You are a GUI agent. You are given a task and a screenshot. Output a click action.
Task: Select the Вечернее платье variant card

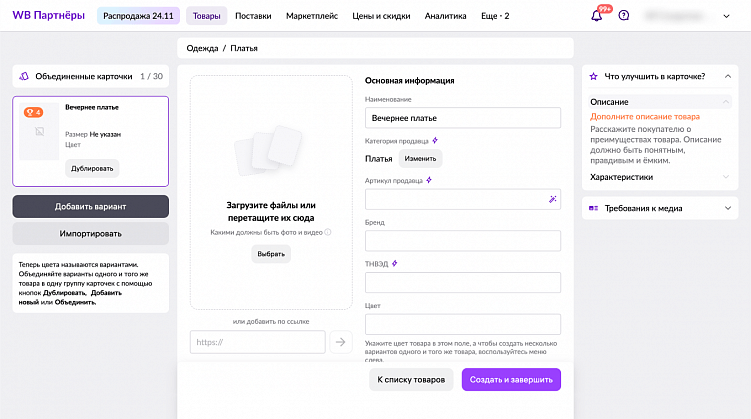click(91, 141)
